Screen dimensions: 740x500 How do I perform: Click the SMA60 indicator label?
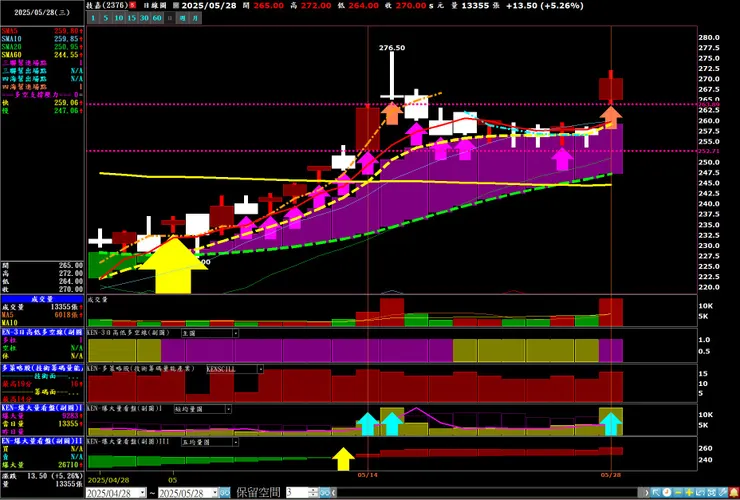11,55
